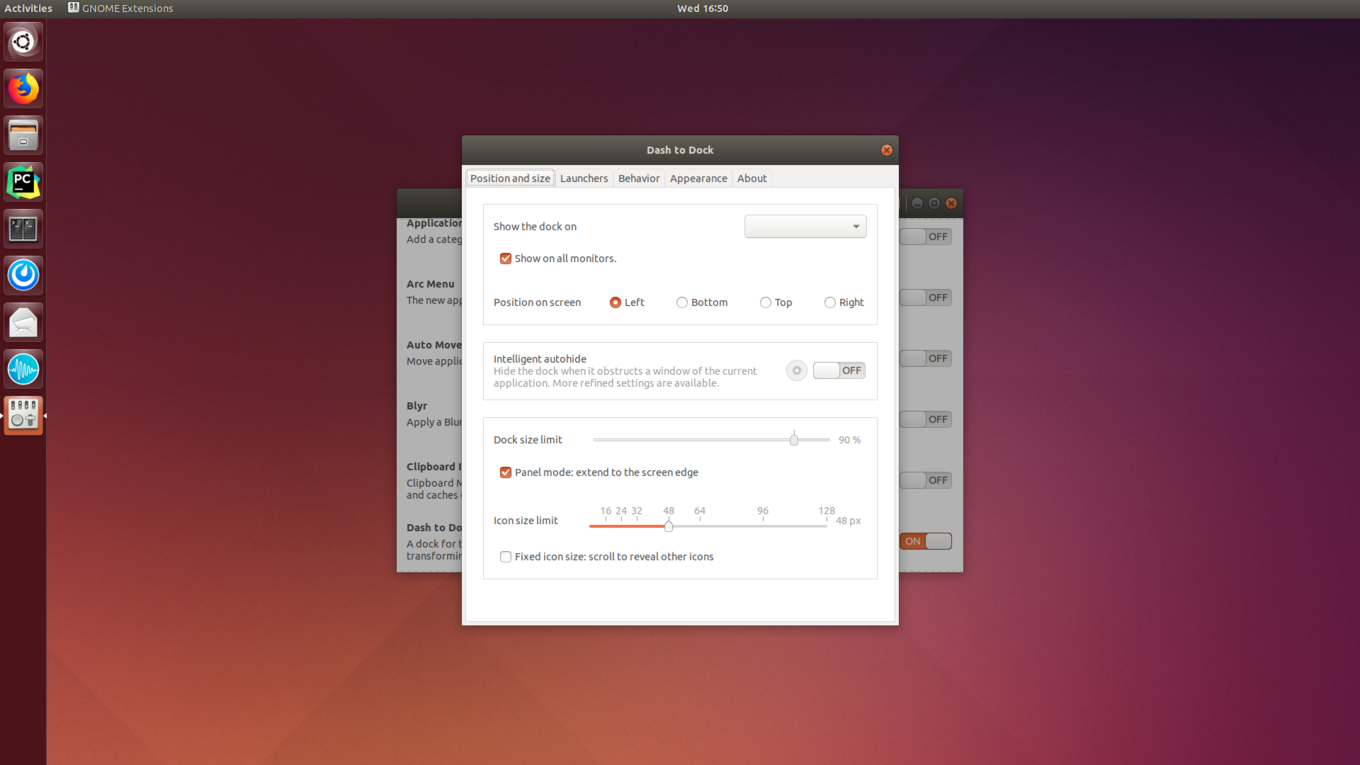Maximize the background Extensions window
The height and width of the screenshot is (765, 1360).
[934, 203]
